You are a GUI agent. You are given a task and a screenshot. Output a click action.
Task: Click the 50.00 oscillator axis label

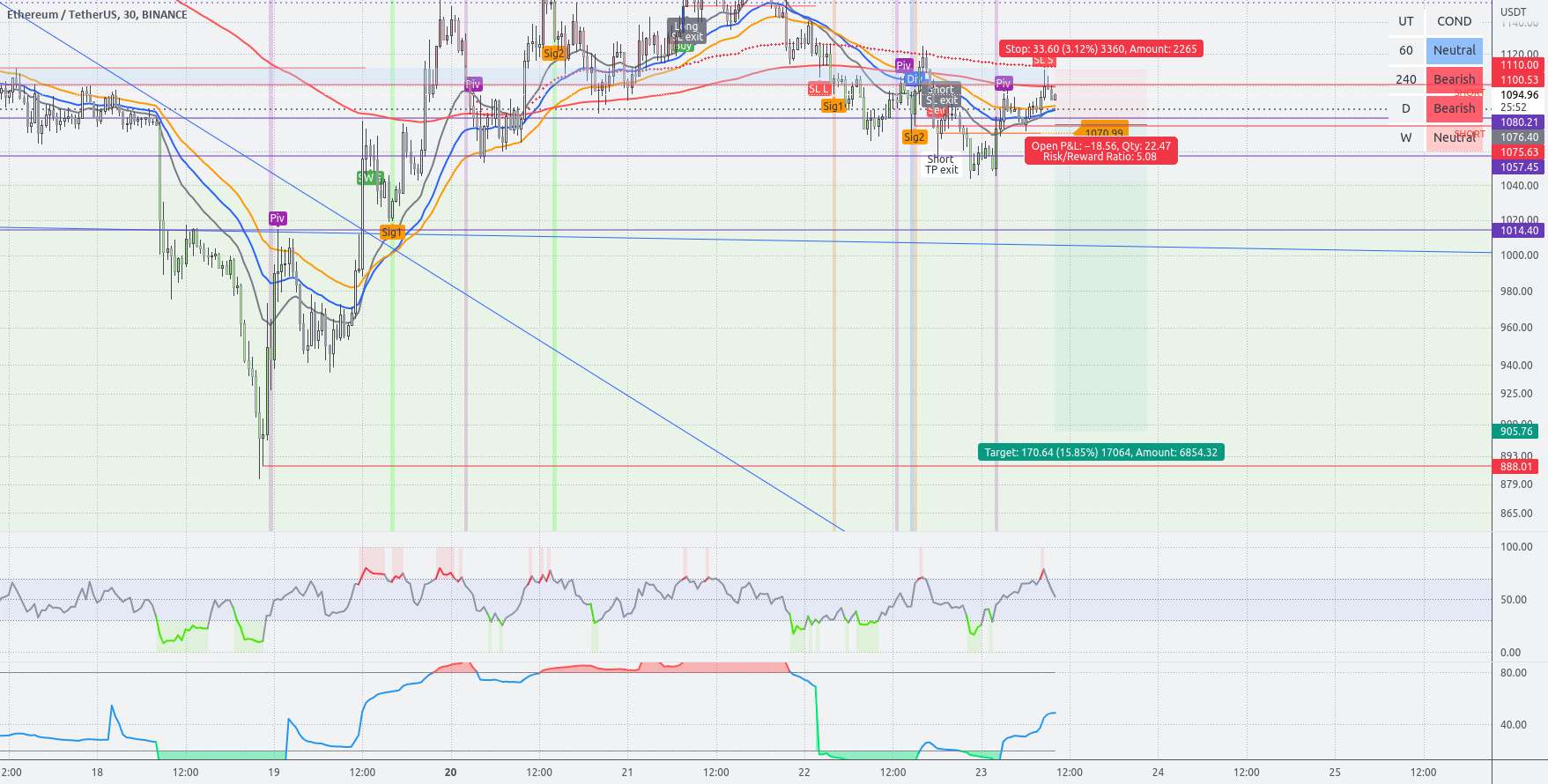(x=1514, y=600)
